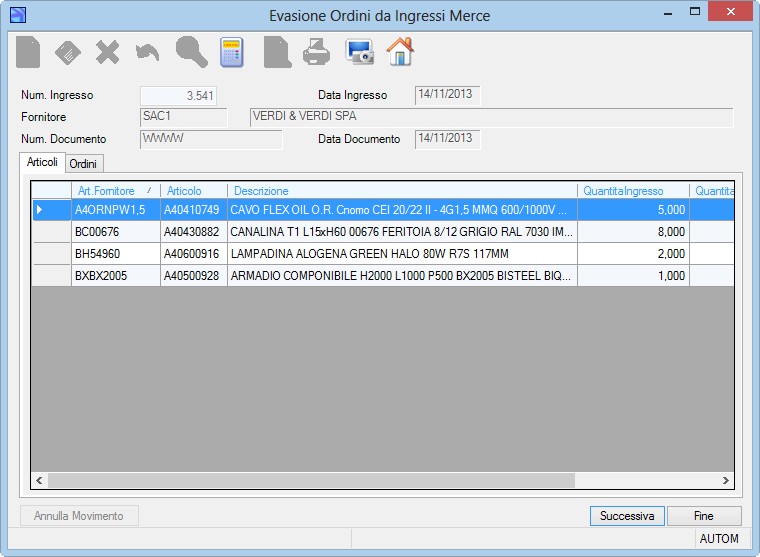Click the monitor with camera icon
The image size is (760, 557).
click(x=359, y=52)
